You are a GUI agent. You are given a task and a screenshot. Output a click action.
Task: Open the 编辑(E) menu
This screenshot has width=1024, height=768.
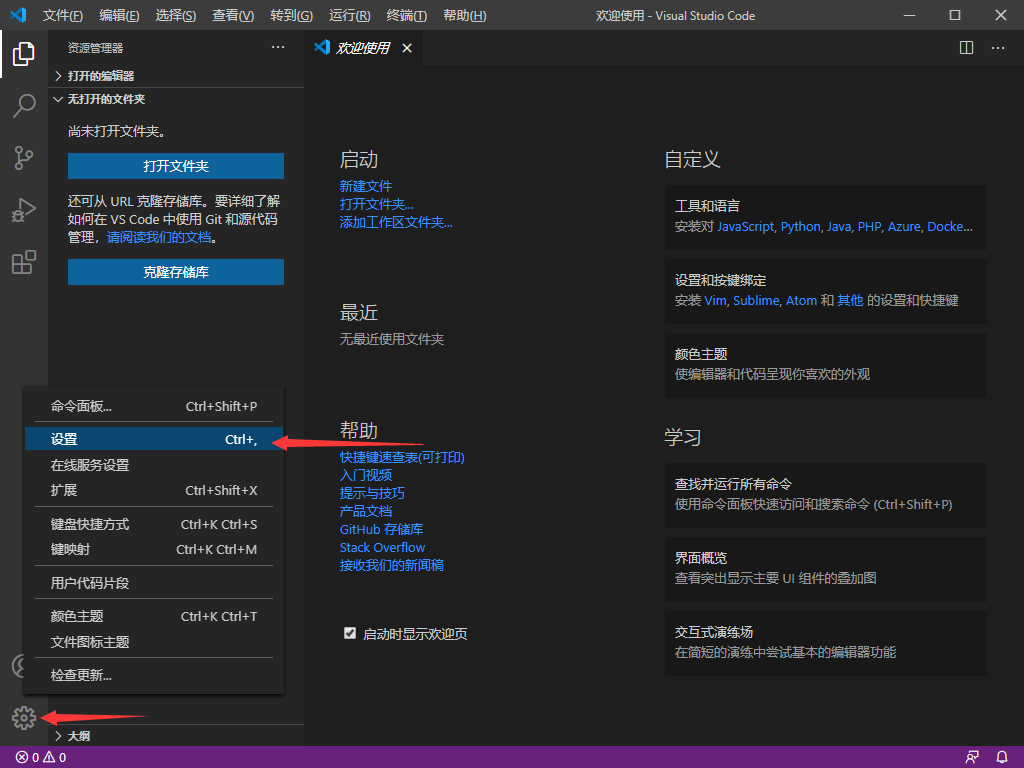(x=119, y=15)
